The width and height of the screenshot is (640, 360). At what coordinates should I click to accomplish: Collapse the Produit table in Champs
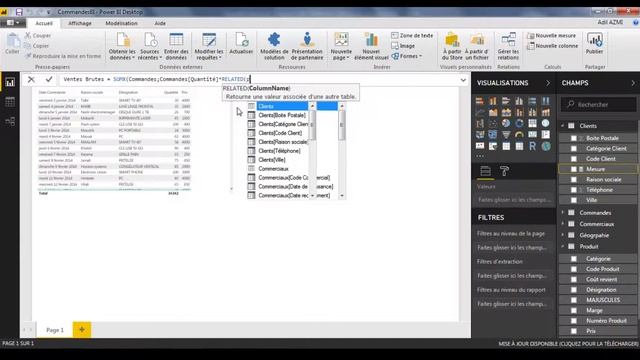coord(563,247)
